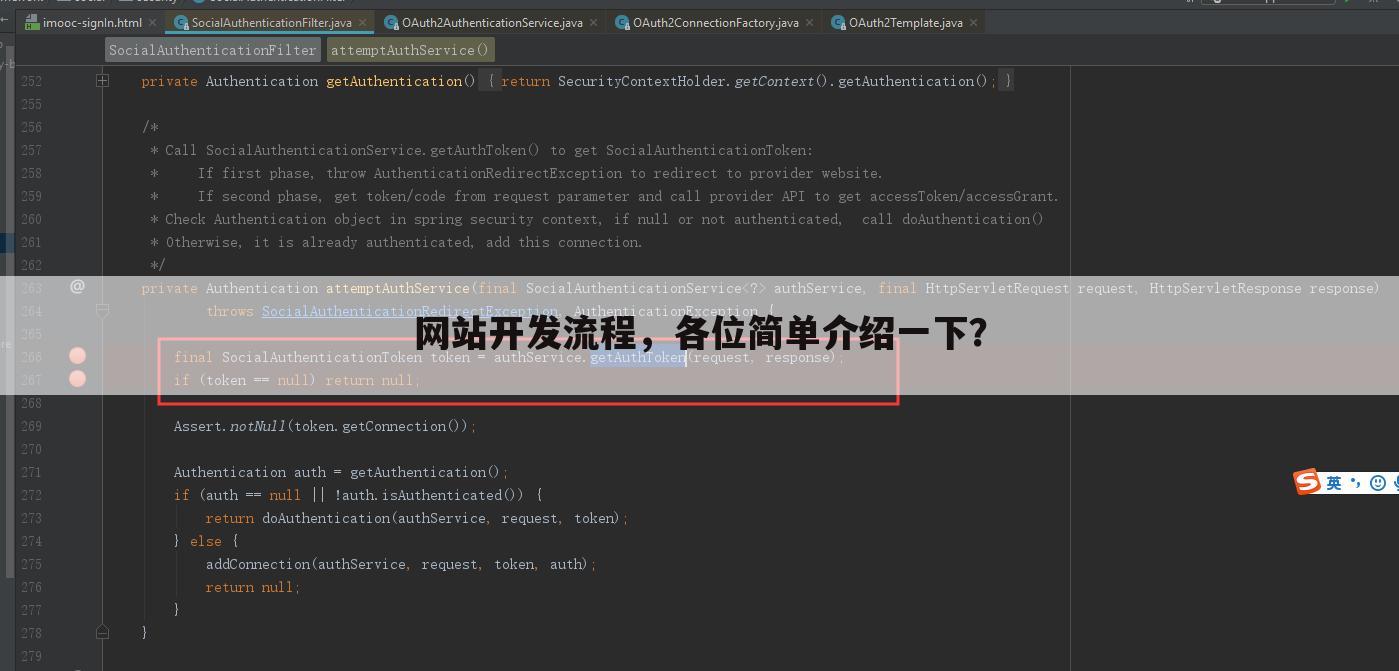Screen dimensions: 1399x671
Task: Switch Sogou input between English and Chinese
Action: 1333,482
